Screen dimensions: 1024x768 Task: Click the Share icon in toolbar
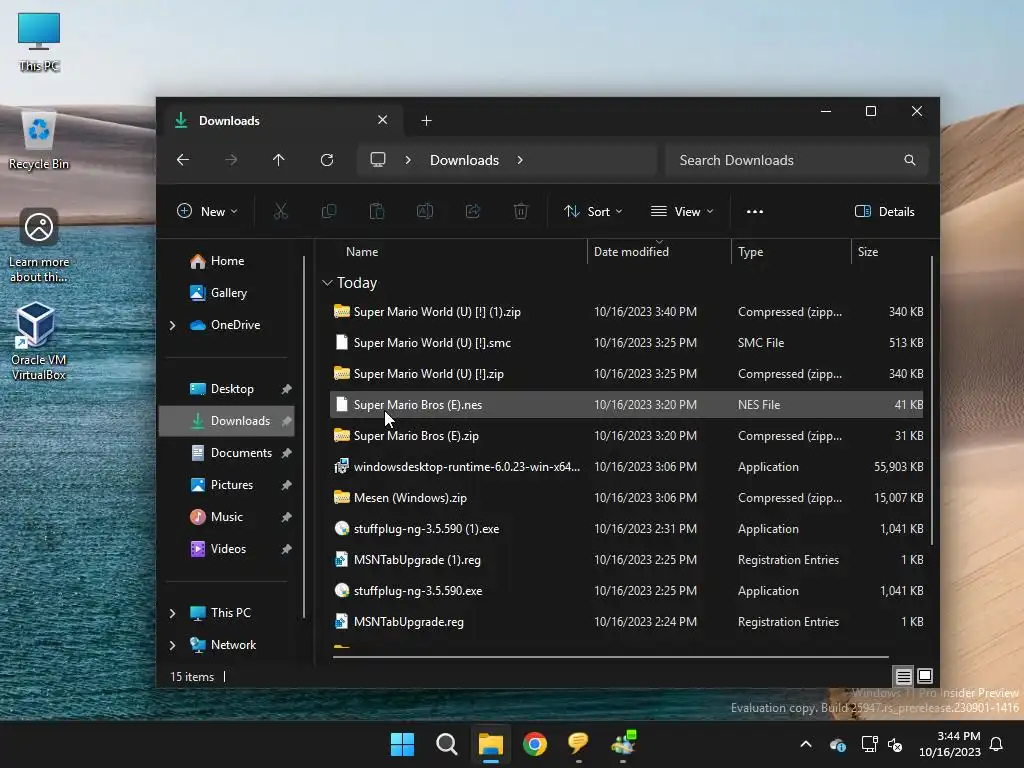pos(473,212)
